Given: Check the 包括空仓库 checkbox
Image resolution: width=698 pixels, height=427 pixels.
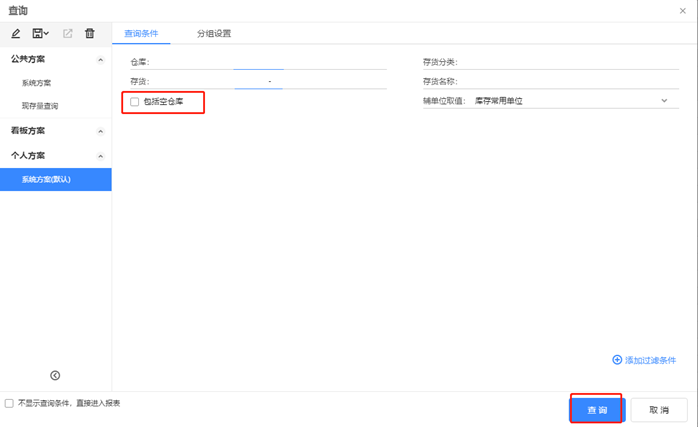Looking at the screenshot, I should coord(134,102).
